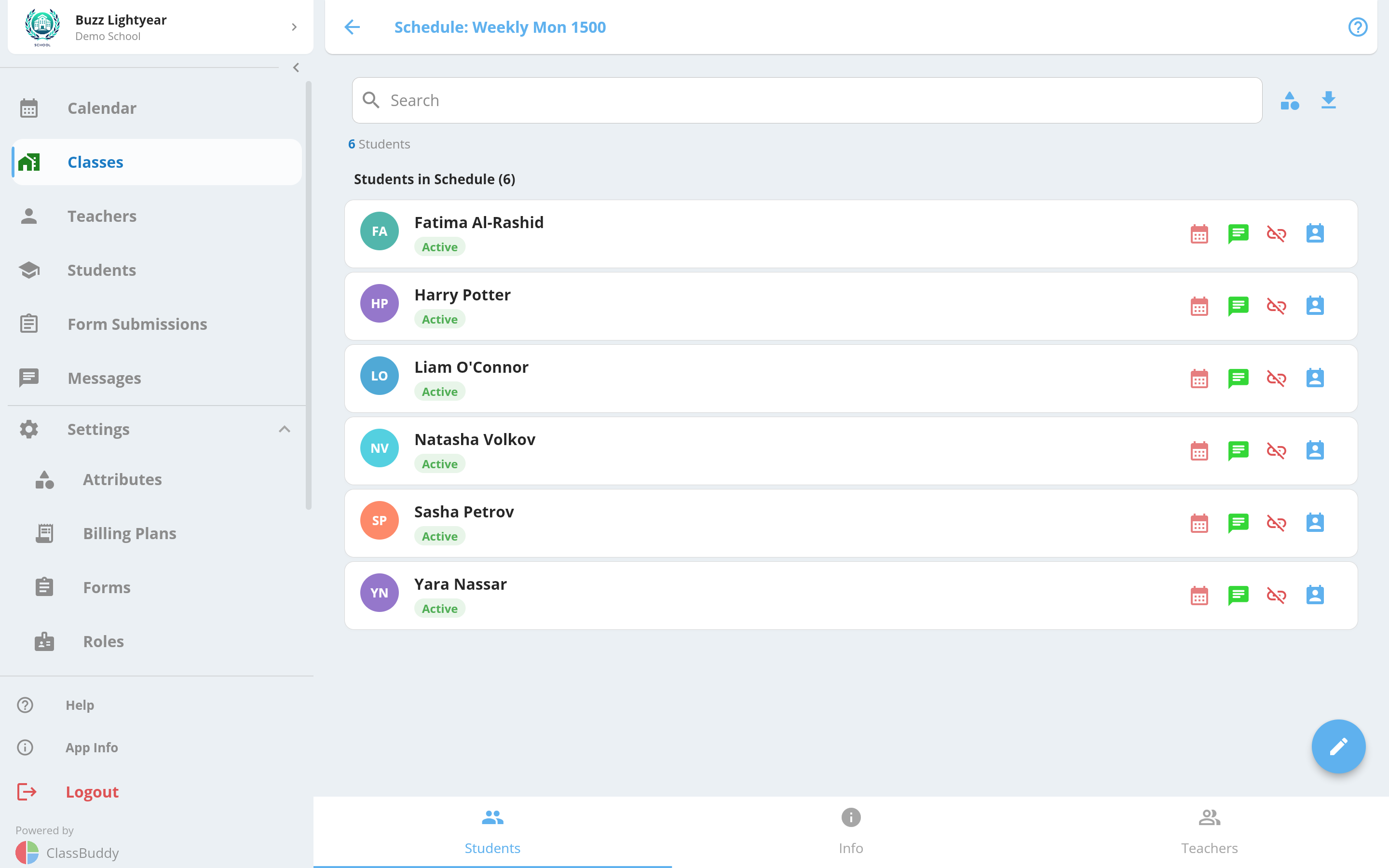The height and width of the screenshot is (868, 1389).
Task: Open Liam O'Connor's profile card icon
Action: tap(1315, 379)
